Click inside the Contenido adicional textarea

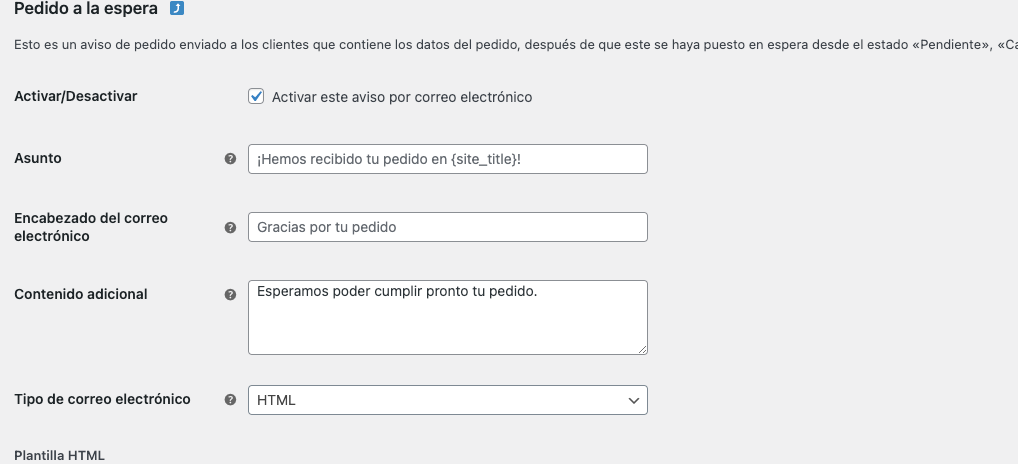pyautogui.click(x=447, y=317)
